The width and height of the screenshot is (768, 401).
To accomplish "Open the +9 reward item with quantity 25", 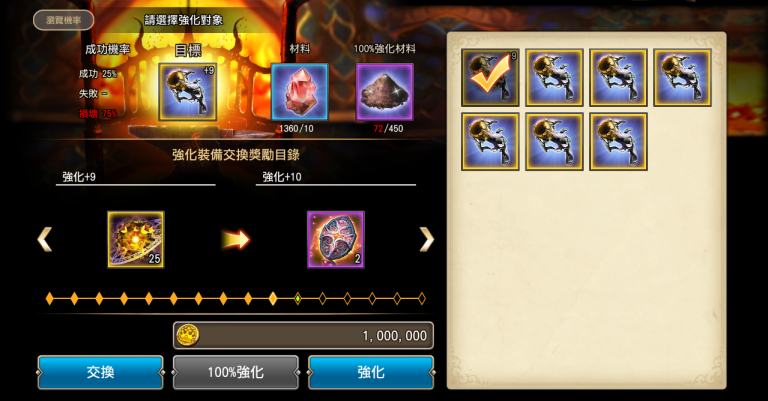I will 136,239.
